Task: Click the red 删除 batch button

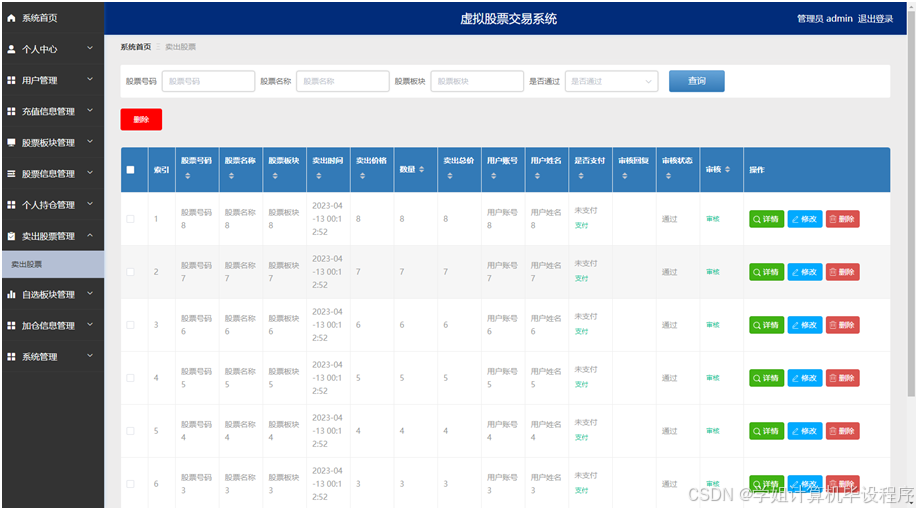Action: [141, 119]
